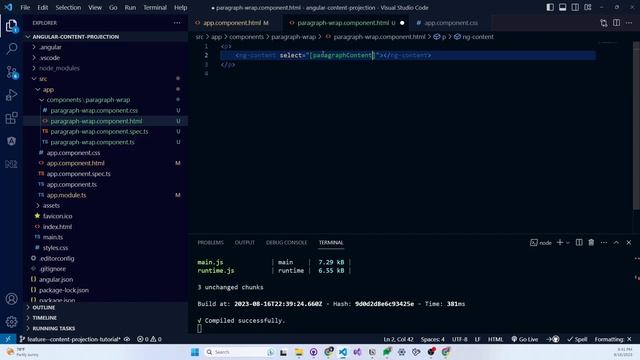Image resolution: width=640 pixels, height=360 pixels.
Task: Open Windows Start button on taskbar
Action: [x=195, y=352]
